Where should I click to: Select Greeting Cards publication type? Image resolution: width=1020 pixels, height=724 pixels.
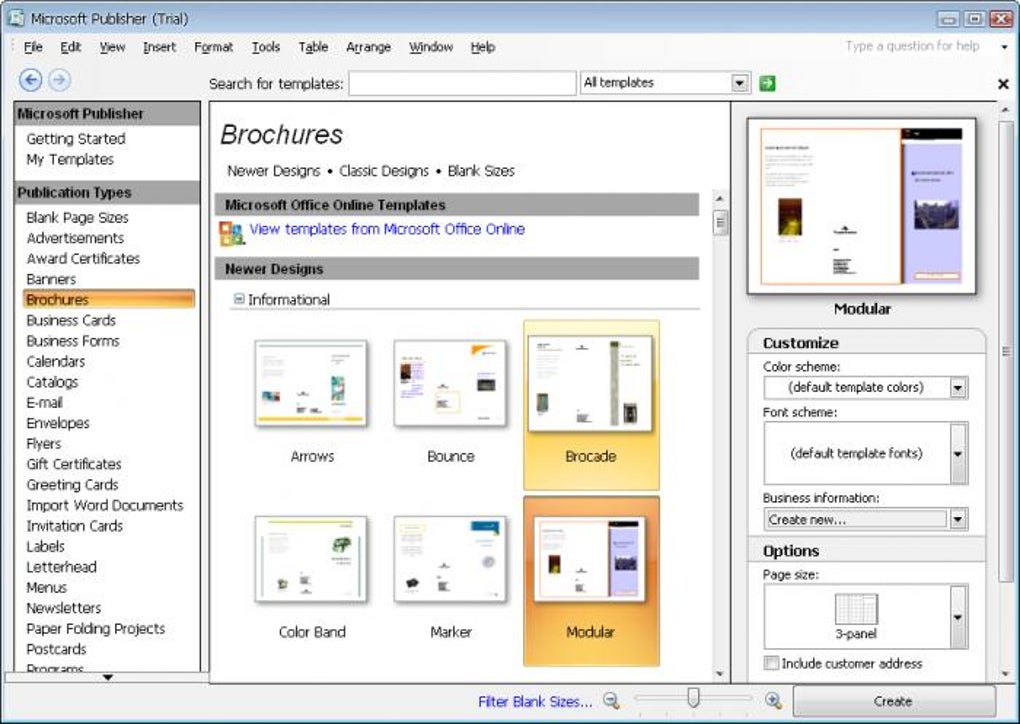coord(72,485)
